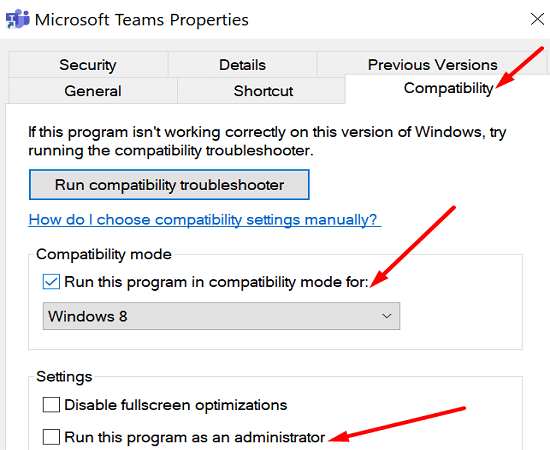Select the Compatibility tab
The height and width of the screenshot is (450, 550).
(448, 88)
